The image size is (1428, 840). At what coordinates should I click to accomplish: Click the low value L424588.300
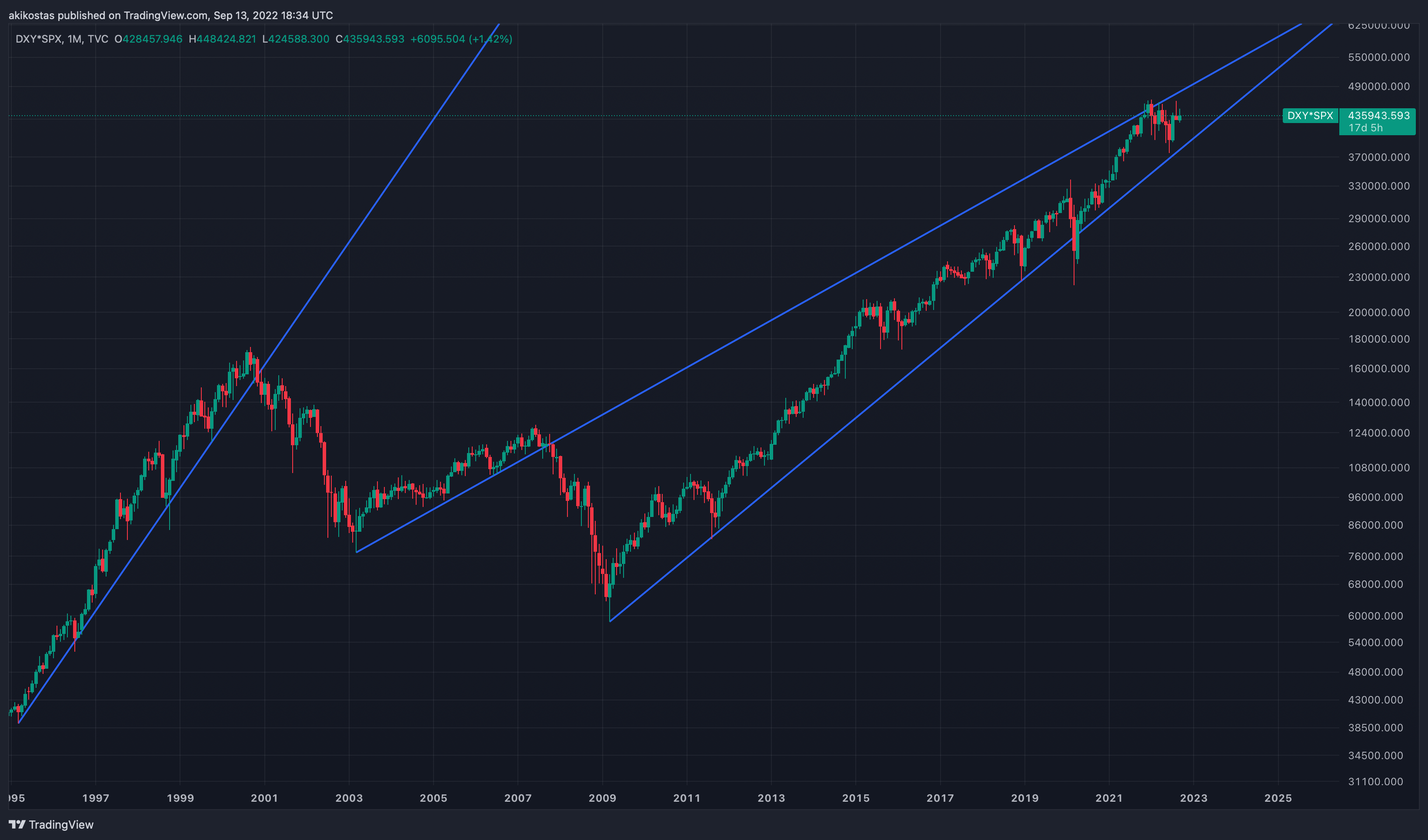point(296,39)
